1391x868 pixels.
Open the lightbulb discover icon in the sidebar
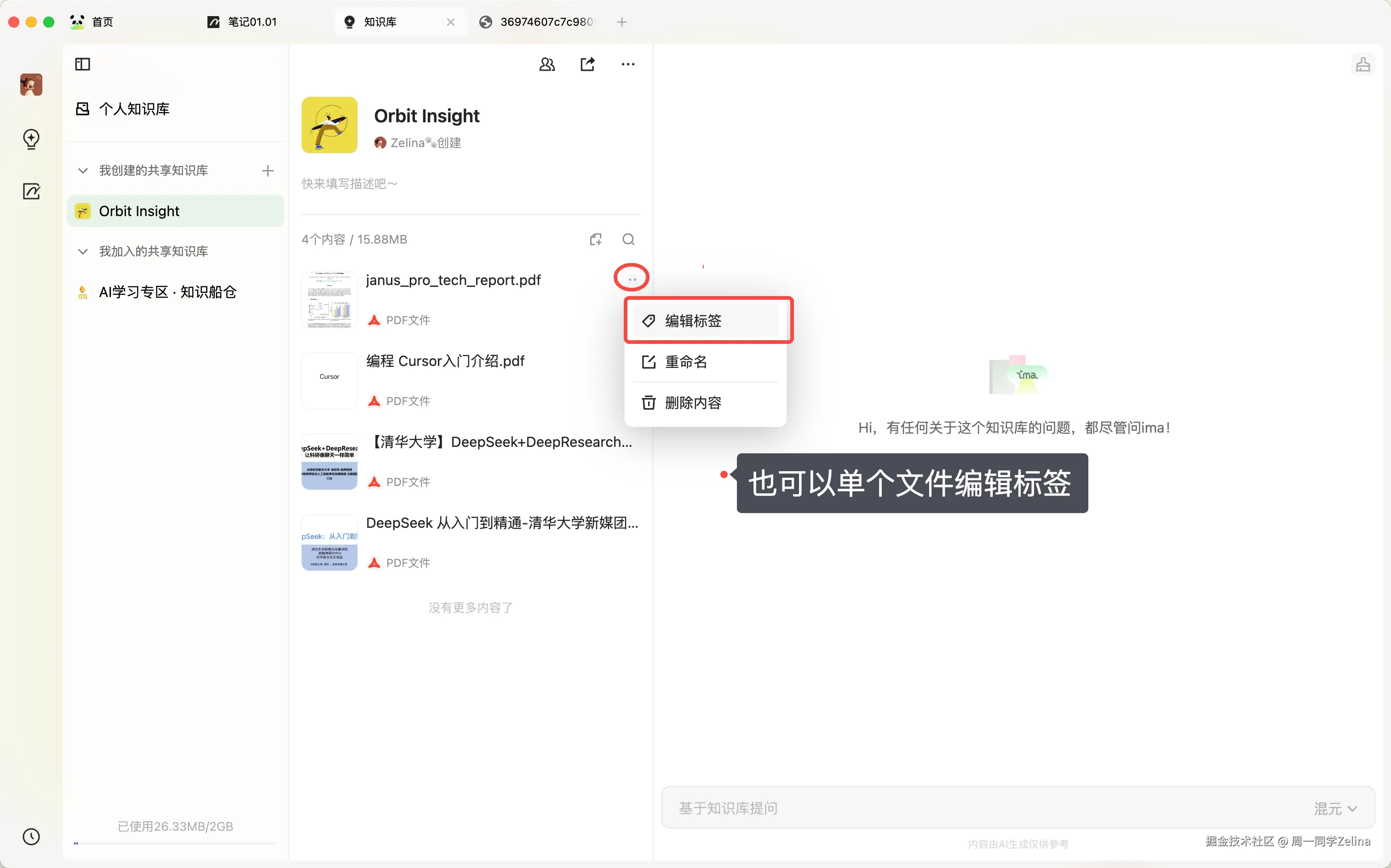31,139
